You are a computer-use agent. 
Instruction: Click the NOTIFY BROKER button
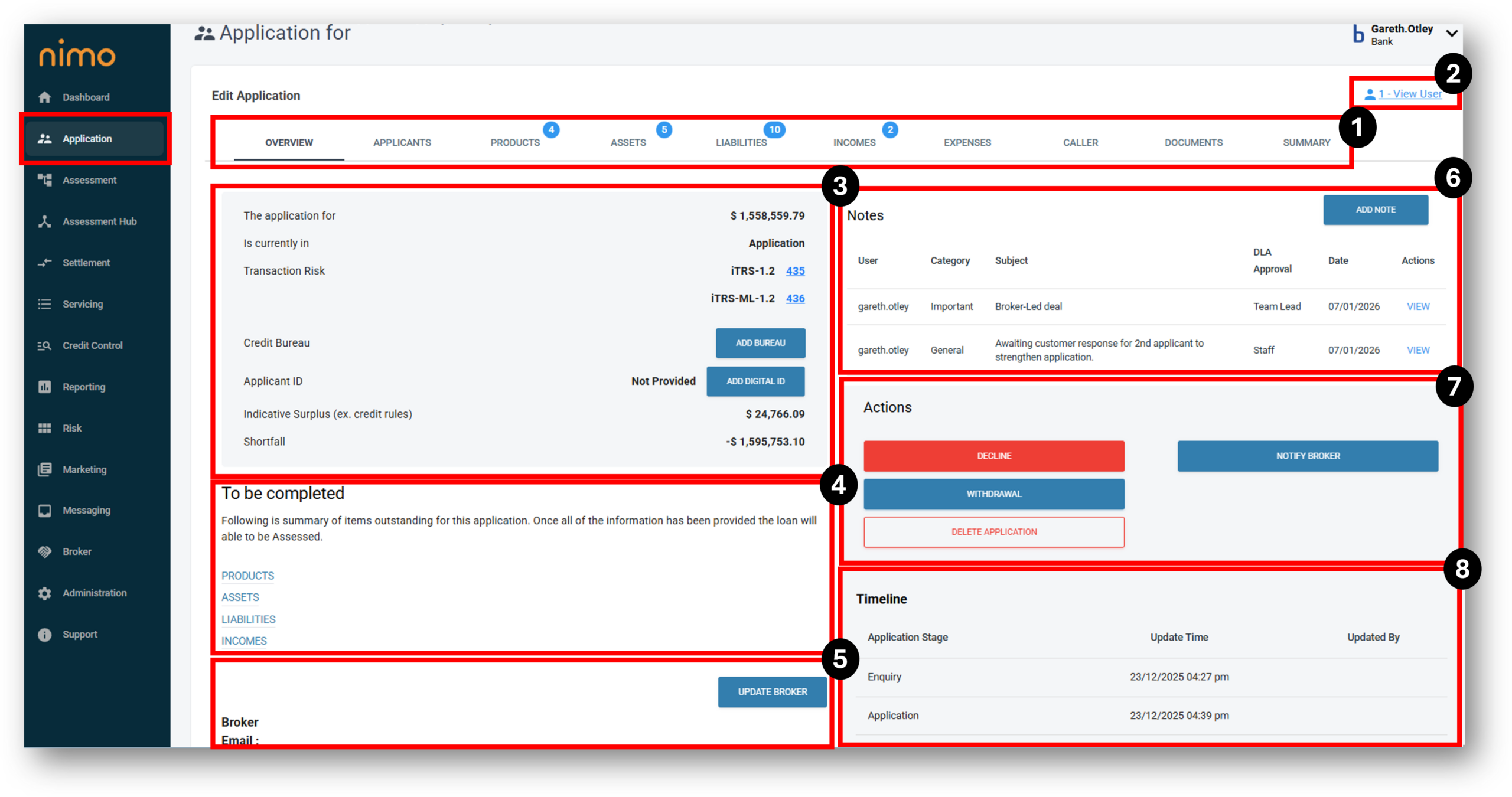[x=1307, y=456]
